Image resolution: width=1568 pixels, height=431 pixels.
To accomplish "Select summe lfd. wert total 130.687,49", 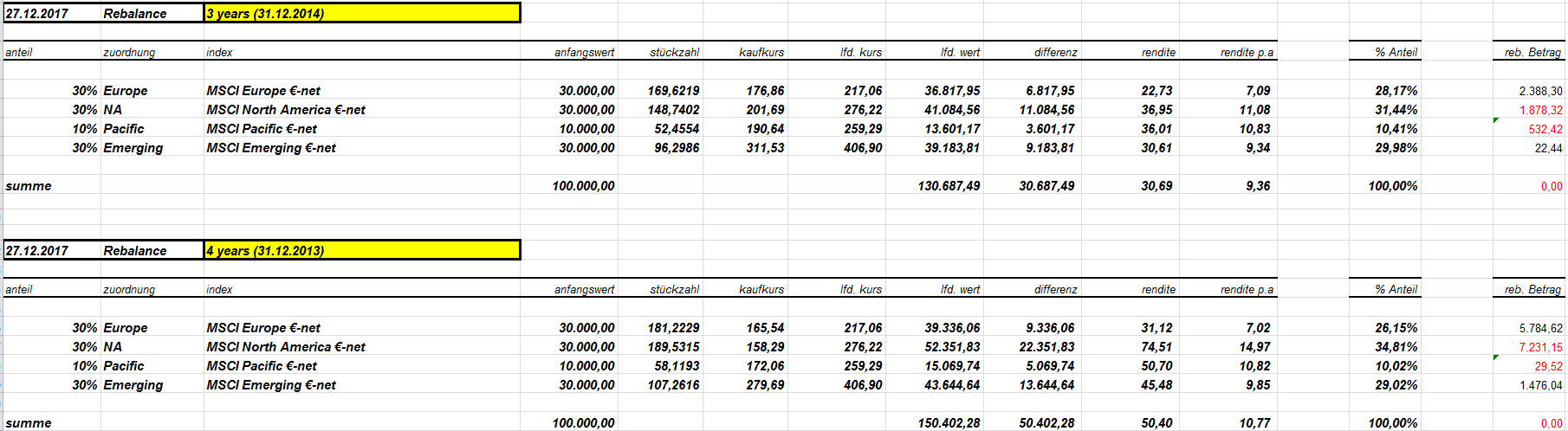I will [x=949, y=186].
